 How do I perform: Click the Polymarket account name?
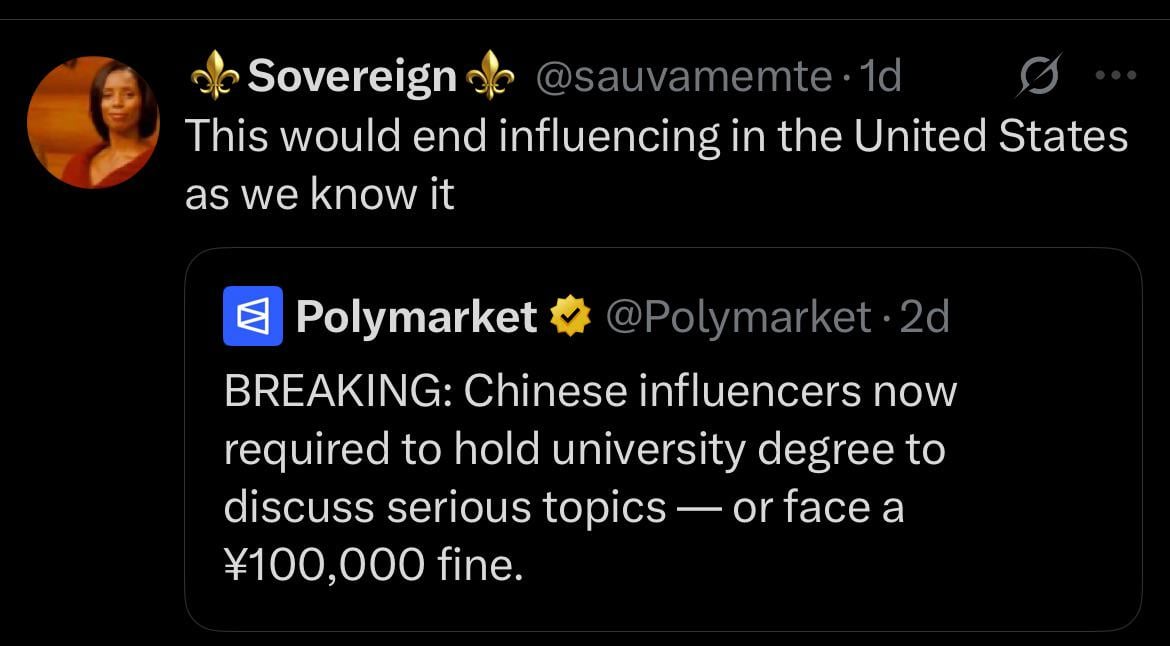(x=416, y=317)
